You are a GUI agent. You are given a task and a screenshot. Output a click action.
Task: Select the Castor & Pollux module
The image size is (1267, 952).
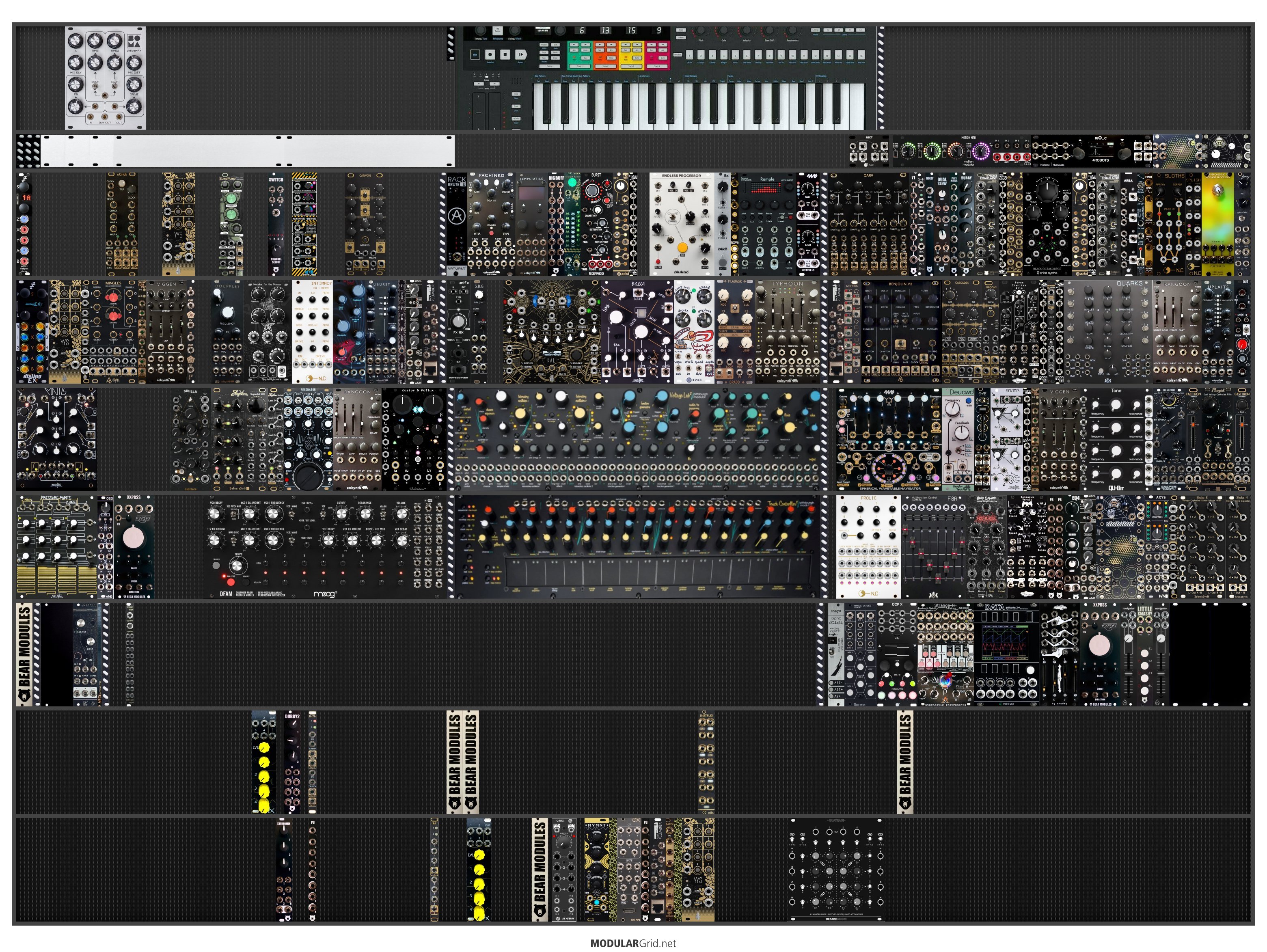[414, 439]
